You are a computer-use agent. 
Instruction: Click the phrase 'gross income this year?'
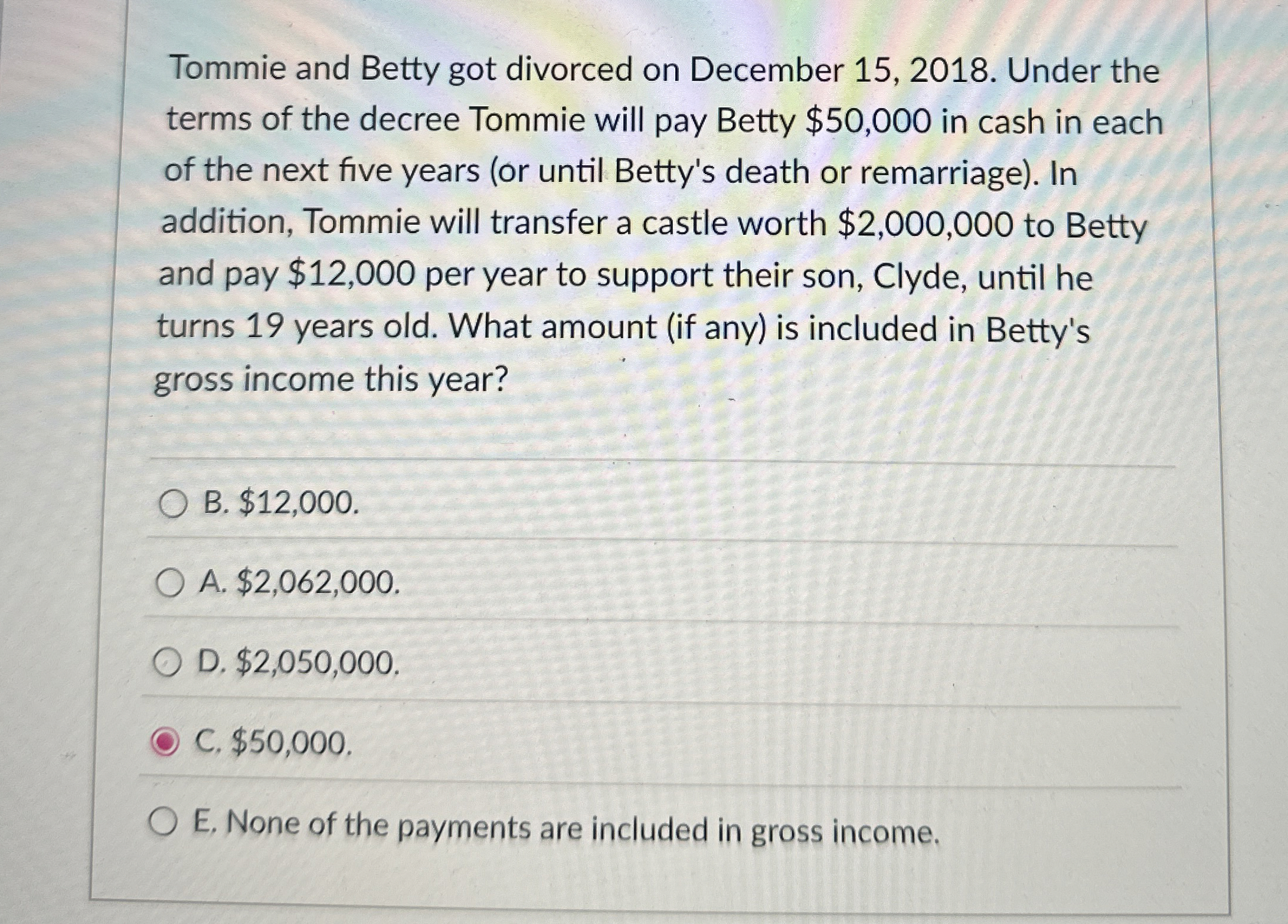point(331,379)
